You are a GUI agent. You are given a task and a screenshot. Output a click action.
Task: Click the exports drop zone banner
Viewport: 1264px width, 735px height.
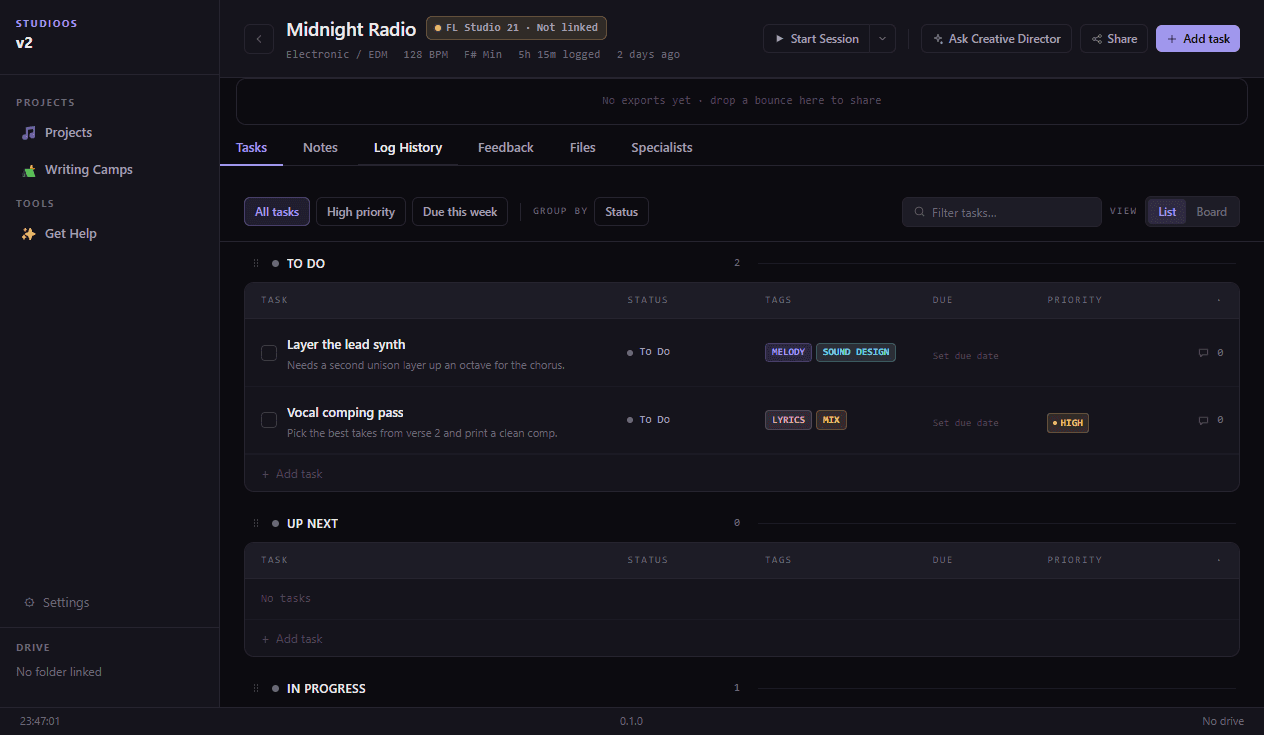(741, 101)
